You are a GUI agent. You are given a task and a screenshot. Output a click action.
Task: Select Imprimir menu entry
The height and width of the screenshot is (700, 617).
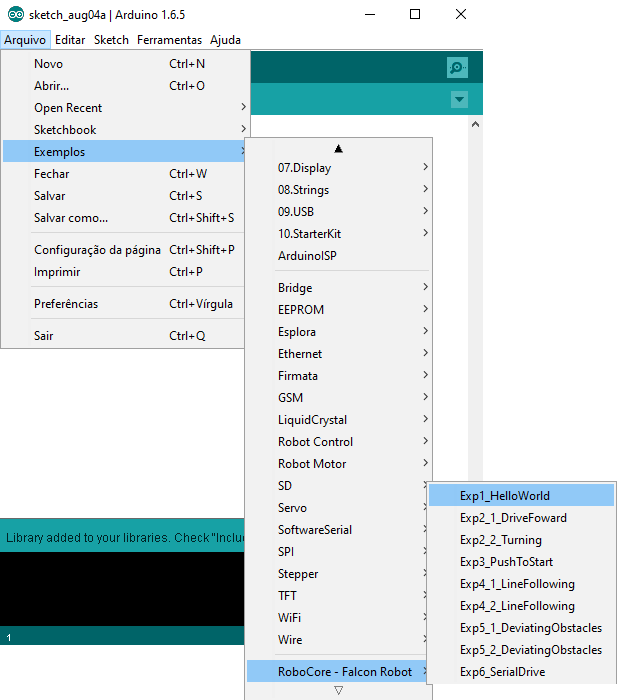tap(126, 271)
